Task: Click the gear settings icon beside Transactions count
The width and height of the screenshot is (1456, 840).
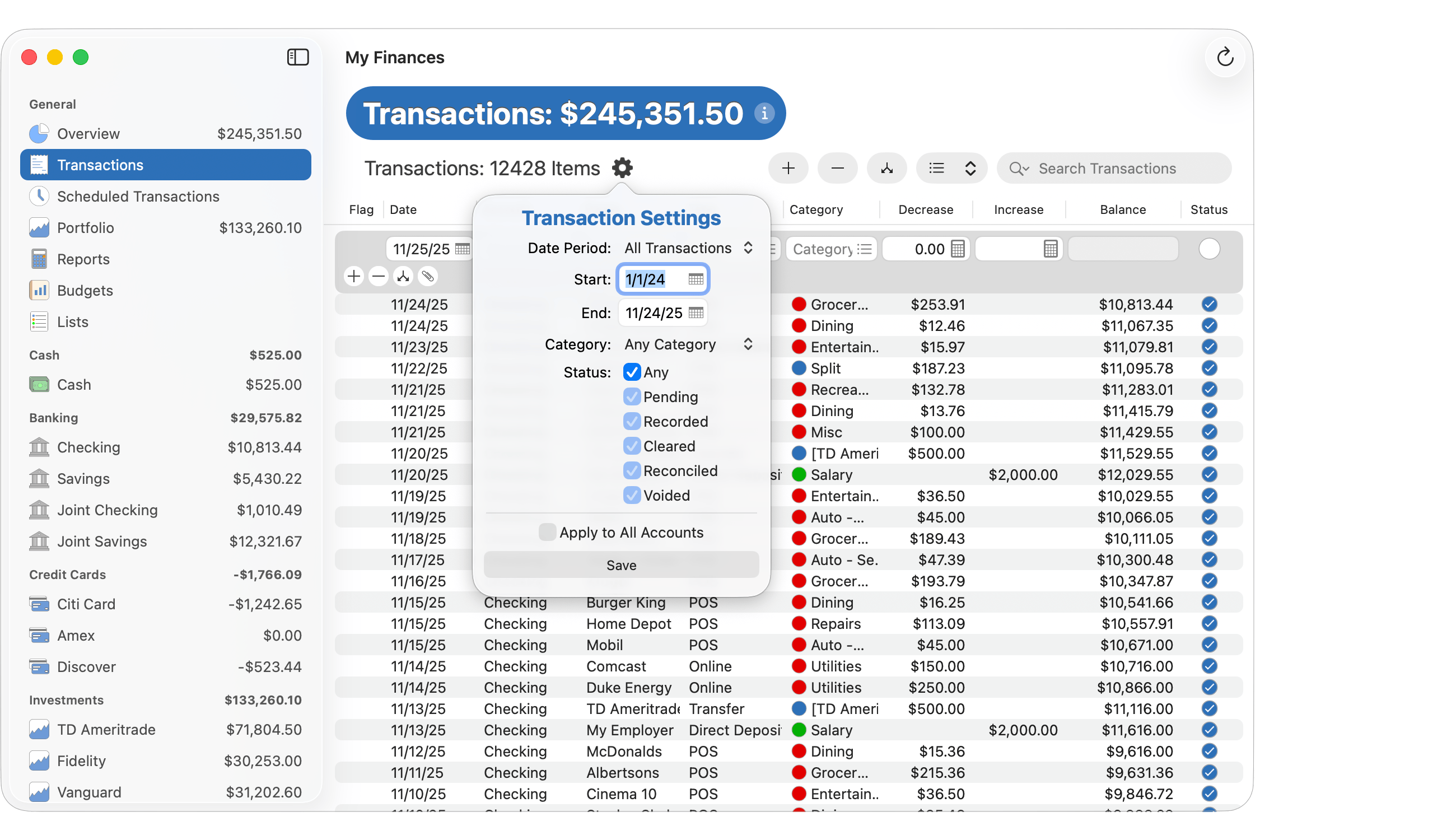Action: (x=622, y=168)
